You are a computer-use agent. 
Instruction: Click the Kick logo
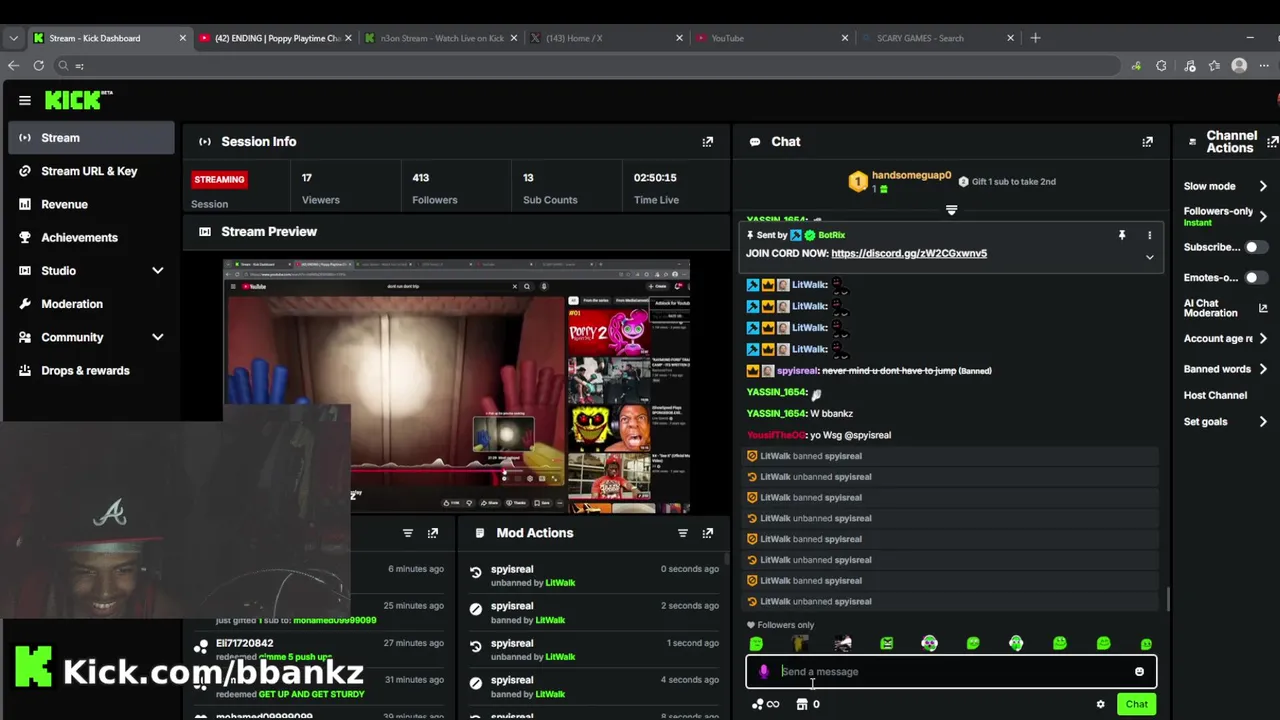(78, 100)
